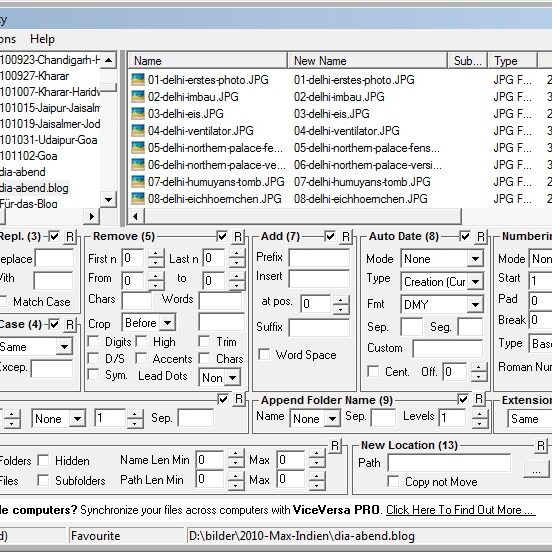The width and height of the screenshot is (552, 552).
Task: Sort by New Name column header
Action: (367, 61)
